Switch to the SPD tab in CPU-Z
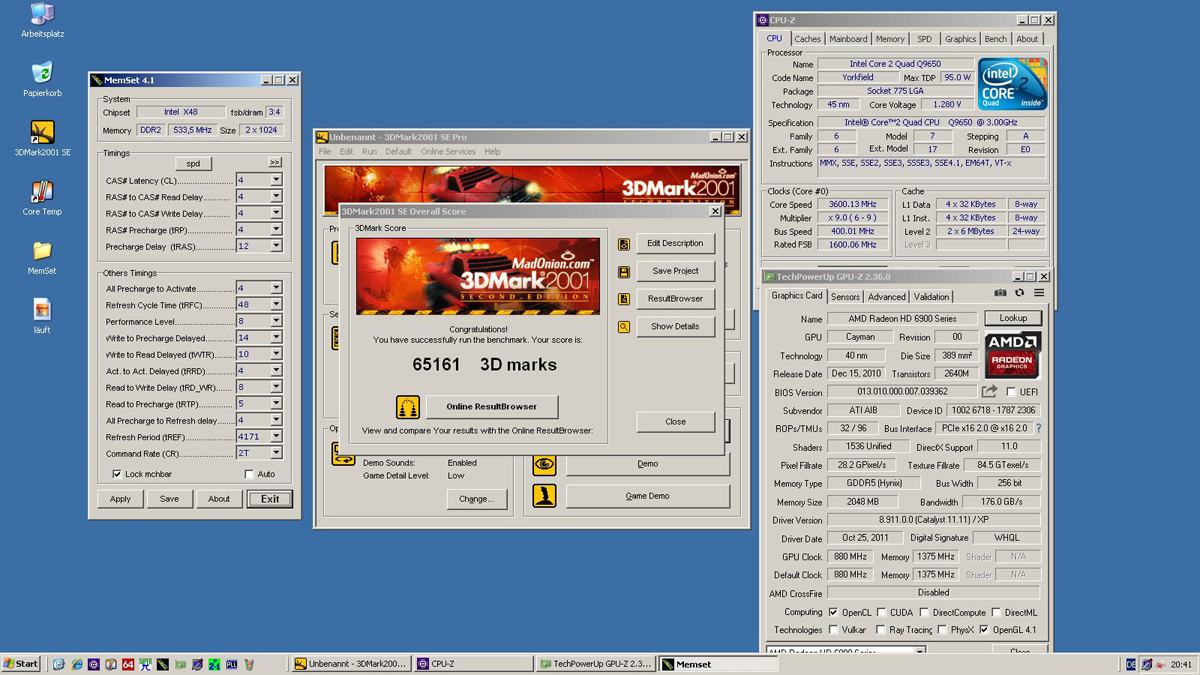The width and height of the screenshot is (1200, 675). point(924,39)
